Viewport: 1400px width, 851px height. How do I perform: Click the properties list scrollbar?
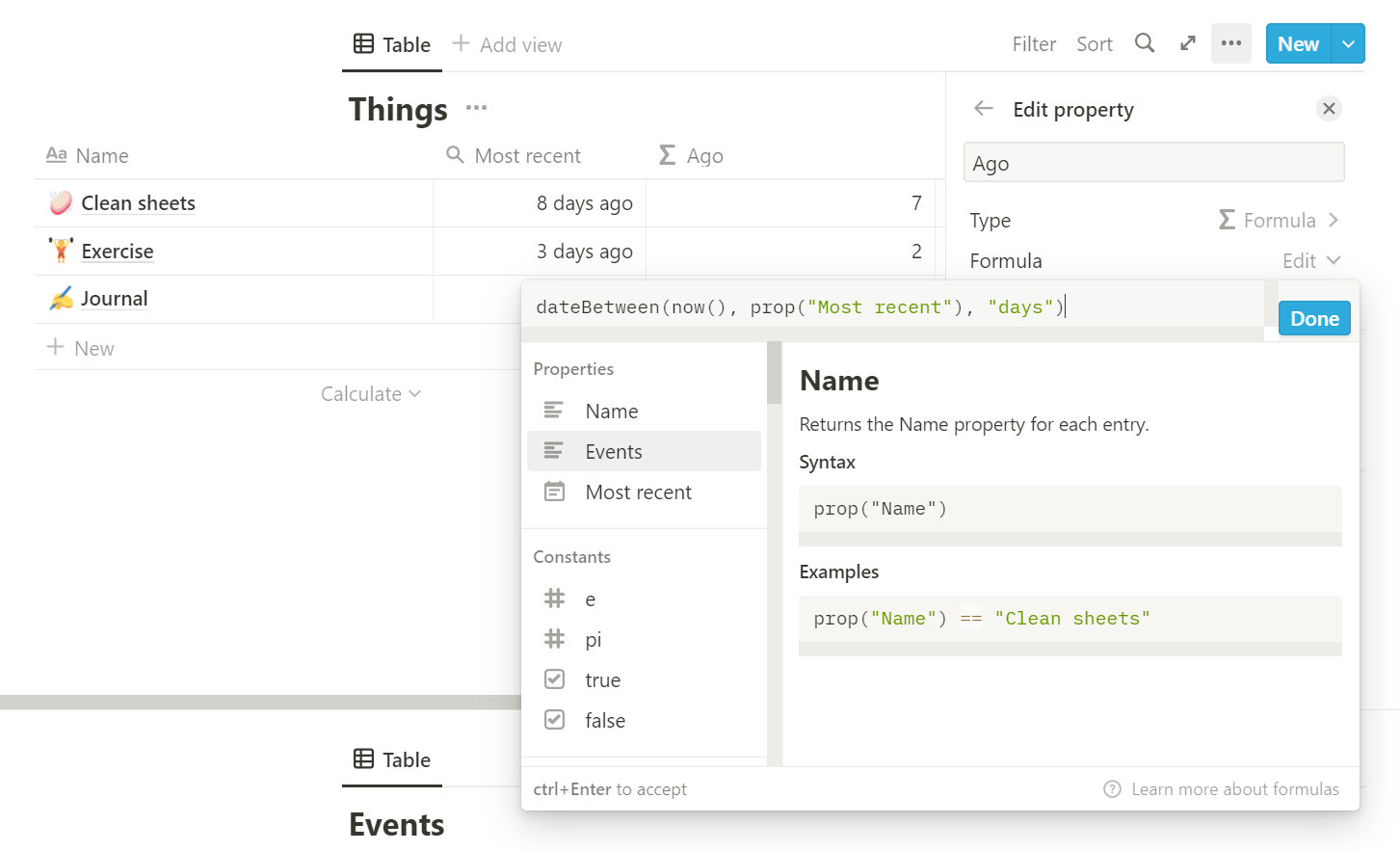774,372
